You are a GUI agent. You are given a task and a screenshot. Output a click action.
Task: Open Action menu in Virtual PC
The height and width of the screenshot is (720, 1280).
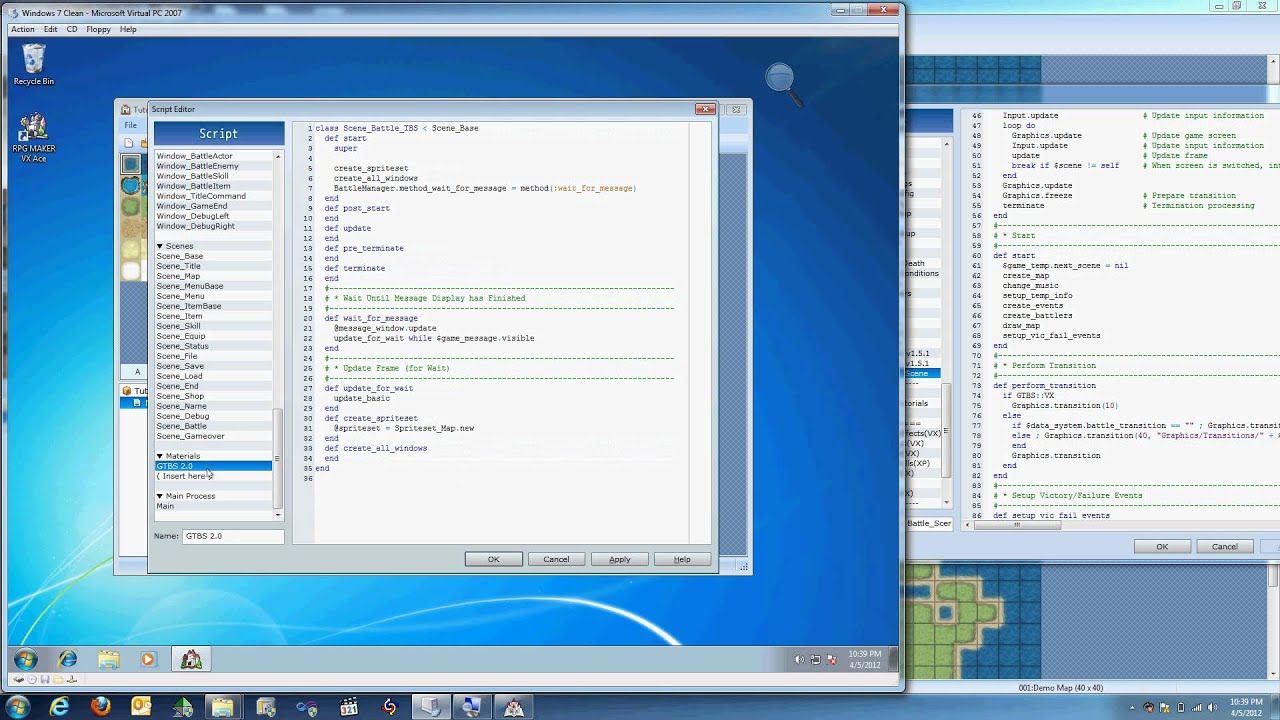(x=23, y=29)
